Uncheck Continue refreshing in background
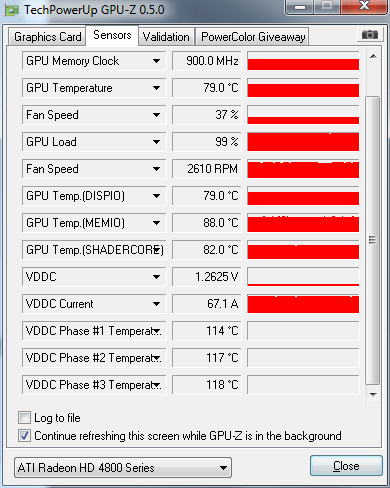This screenshot has width=390, height=488. coord(24,436)
